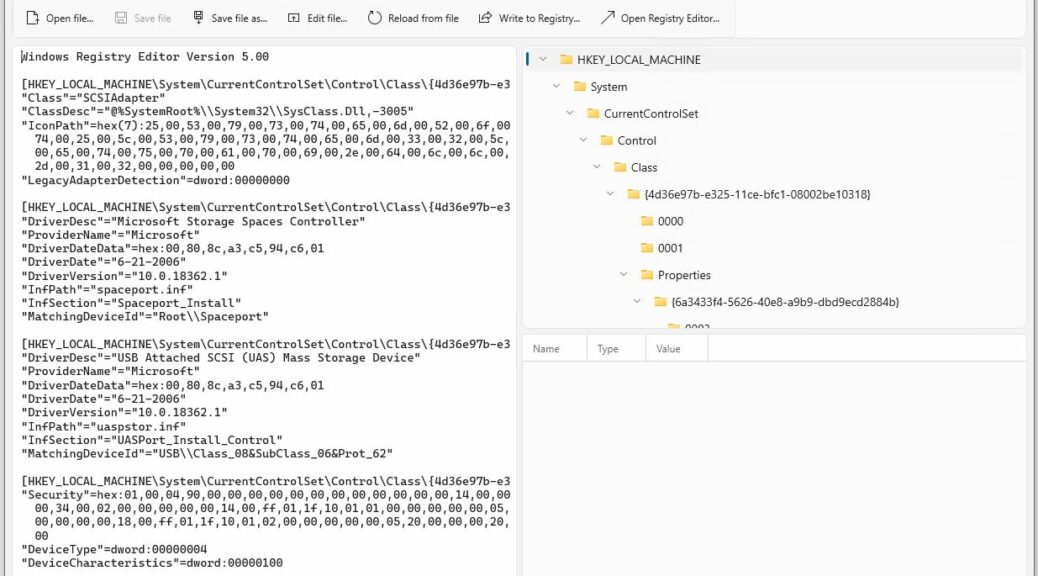This screenshot has width=1038, height=576.
Task: Select the 0001 subkey label
Action: point(670,248)
